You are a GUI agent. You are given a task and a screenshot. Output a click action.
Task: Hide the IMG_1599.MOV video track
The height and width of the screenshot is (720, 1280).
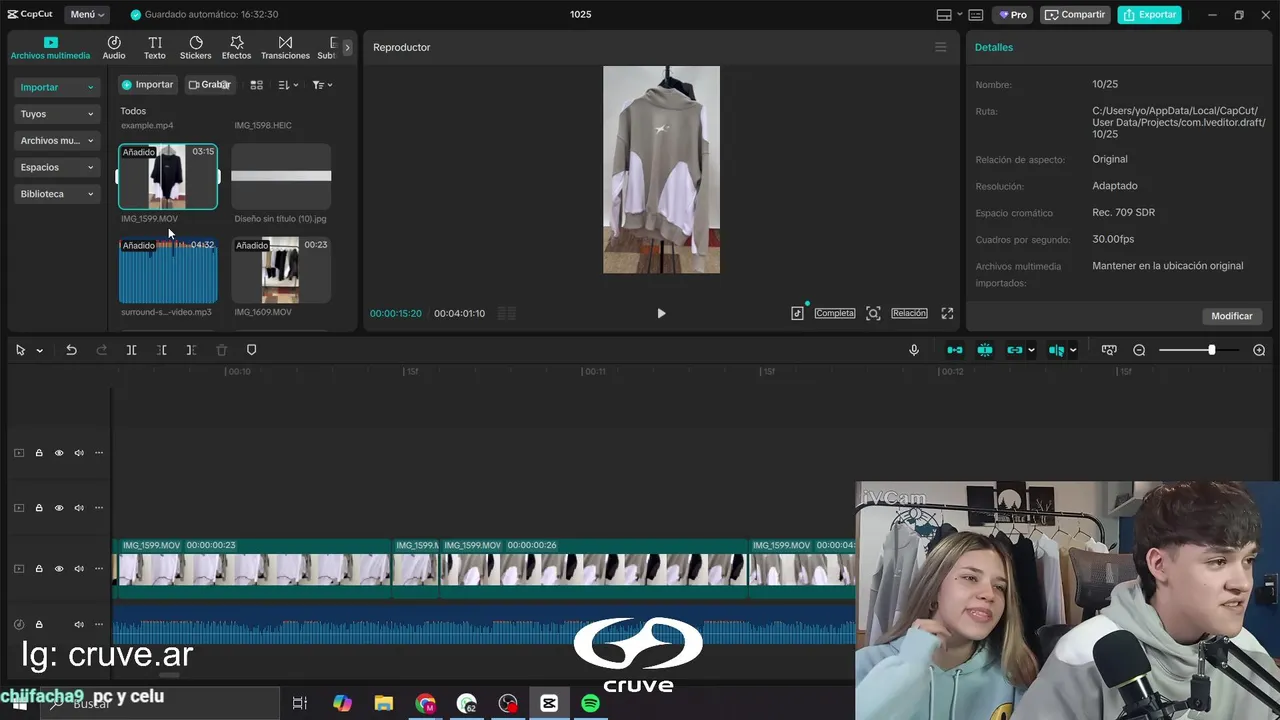[59, 568]
